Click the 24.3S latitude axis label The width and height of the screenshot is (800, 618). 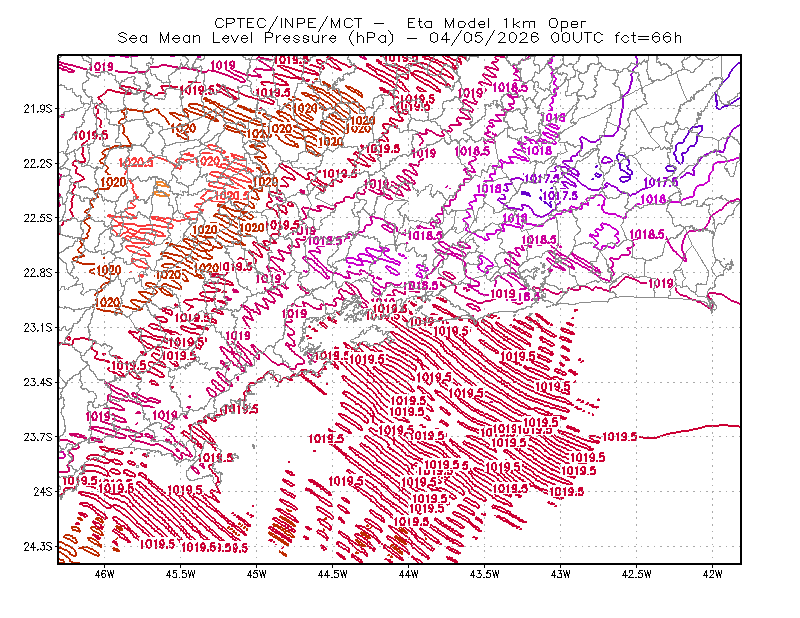(38, 546)
